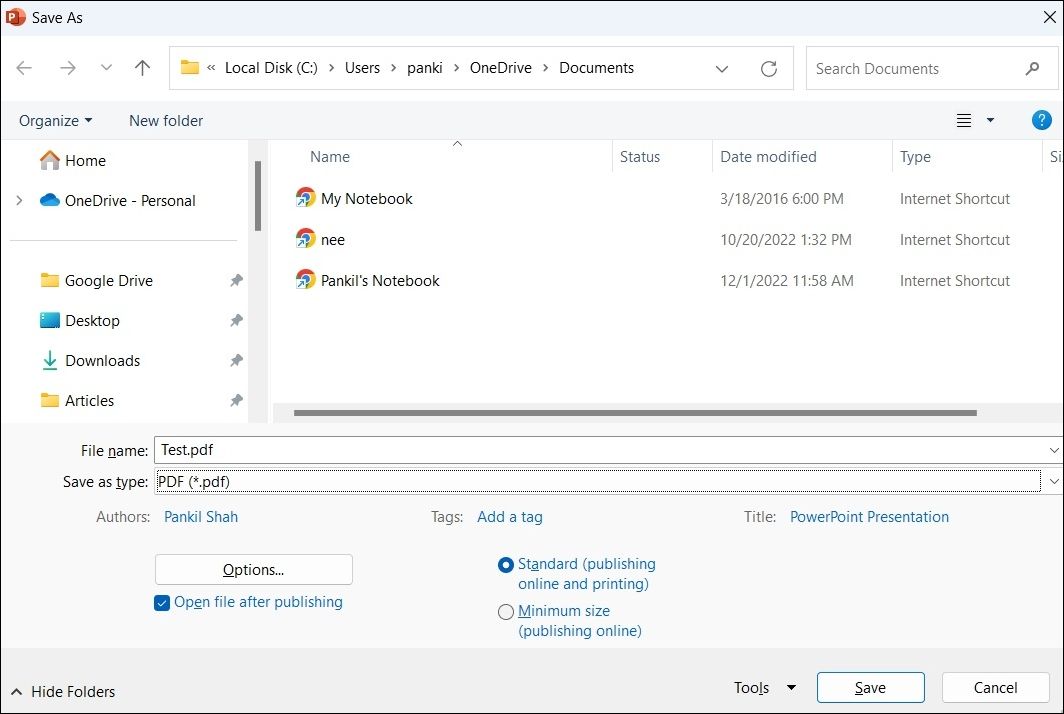This screenshot has height=714, width=1064.
Task: Open the Organize menu
Action: (x=54, y=120)
